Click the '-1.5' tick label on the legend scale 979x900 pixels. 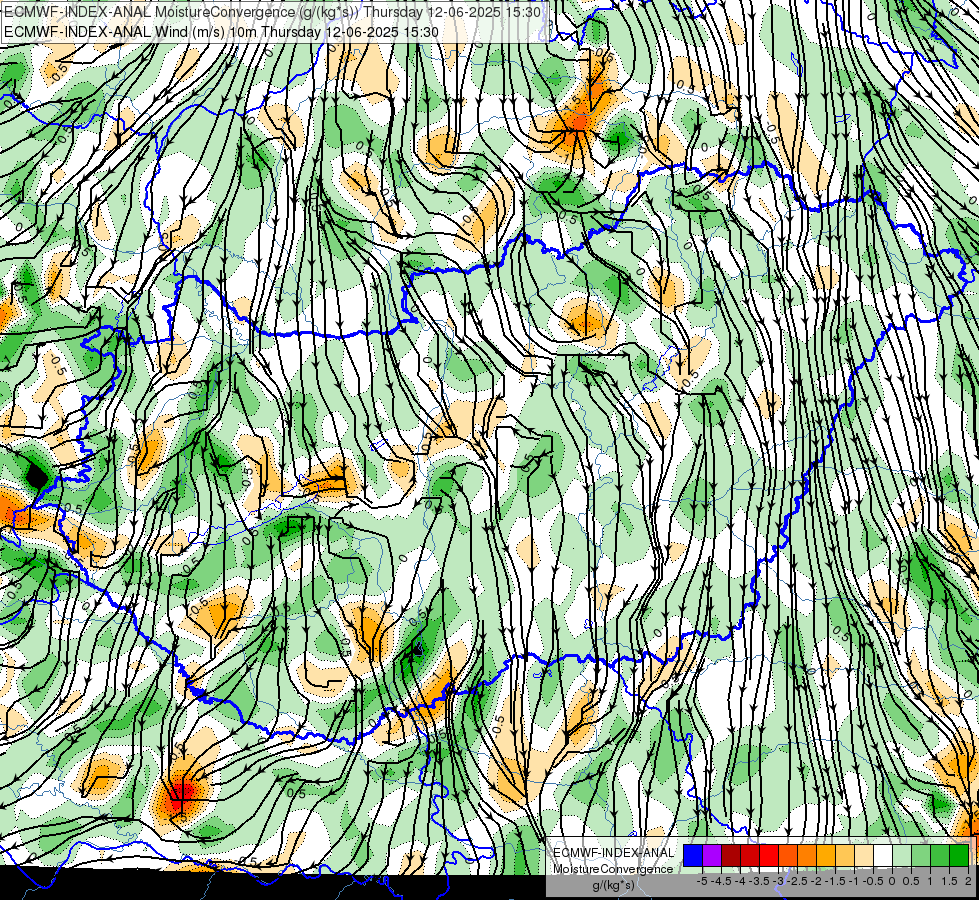pyautogui.click(x=837, y=881)
